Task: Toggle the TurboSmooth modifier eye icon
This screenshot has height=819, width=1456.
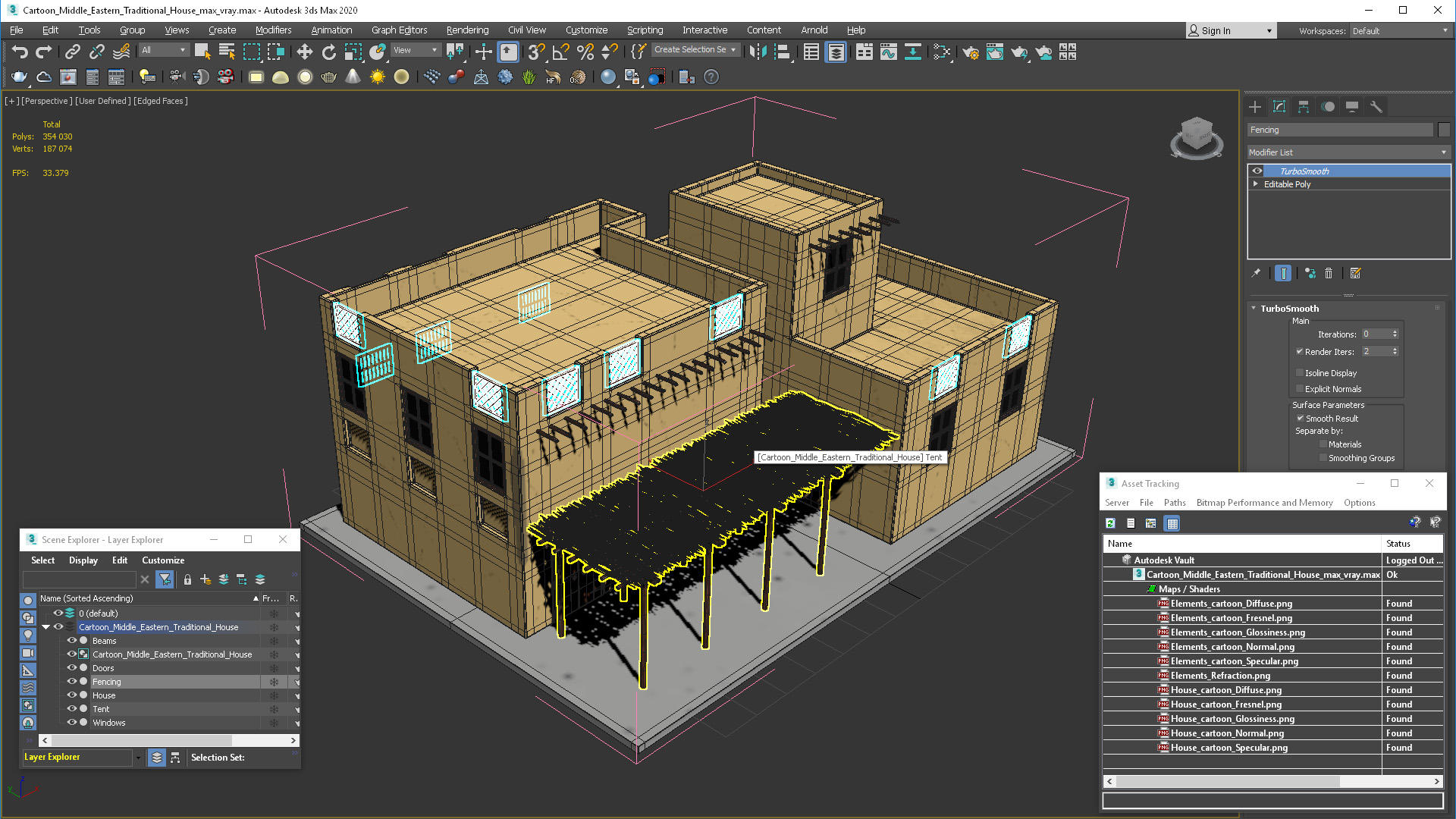Action: click(1257, 171)
